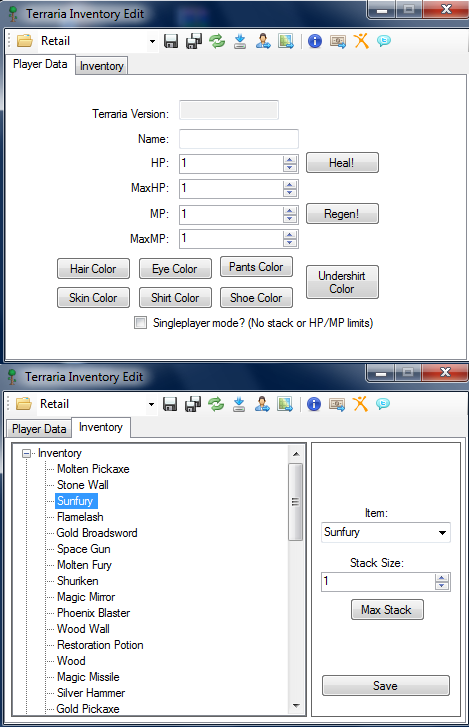The width and height of the screenshot is (469, 727).
Task: Click the double floppy save-as icon in the Inventory list window
Action: (x=193, y=404)
